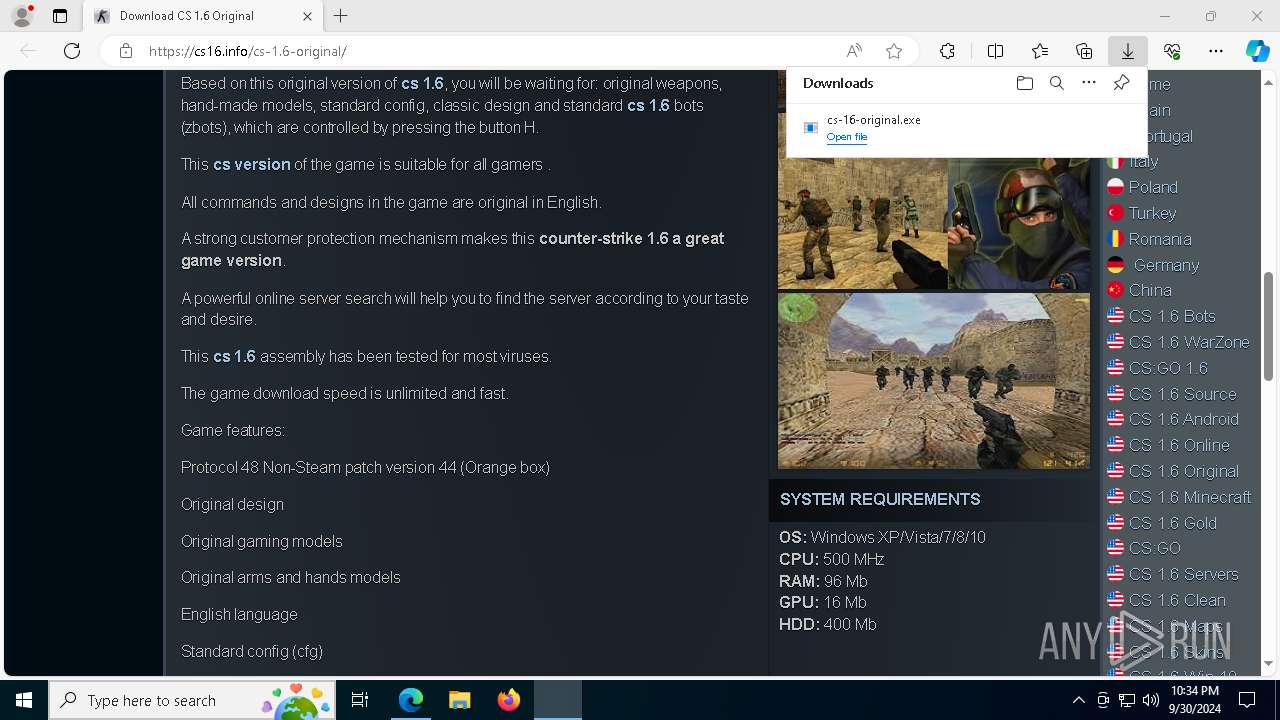Viewport: 1280px width, 720px height.
Task: Open a new tab with plus button
Action: click(341, 16)
